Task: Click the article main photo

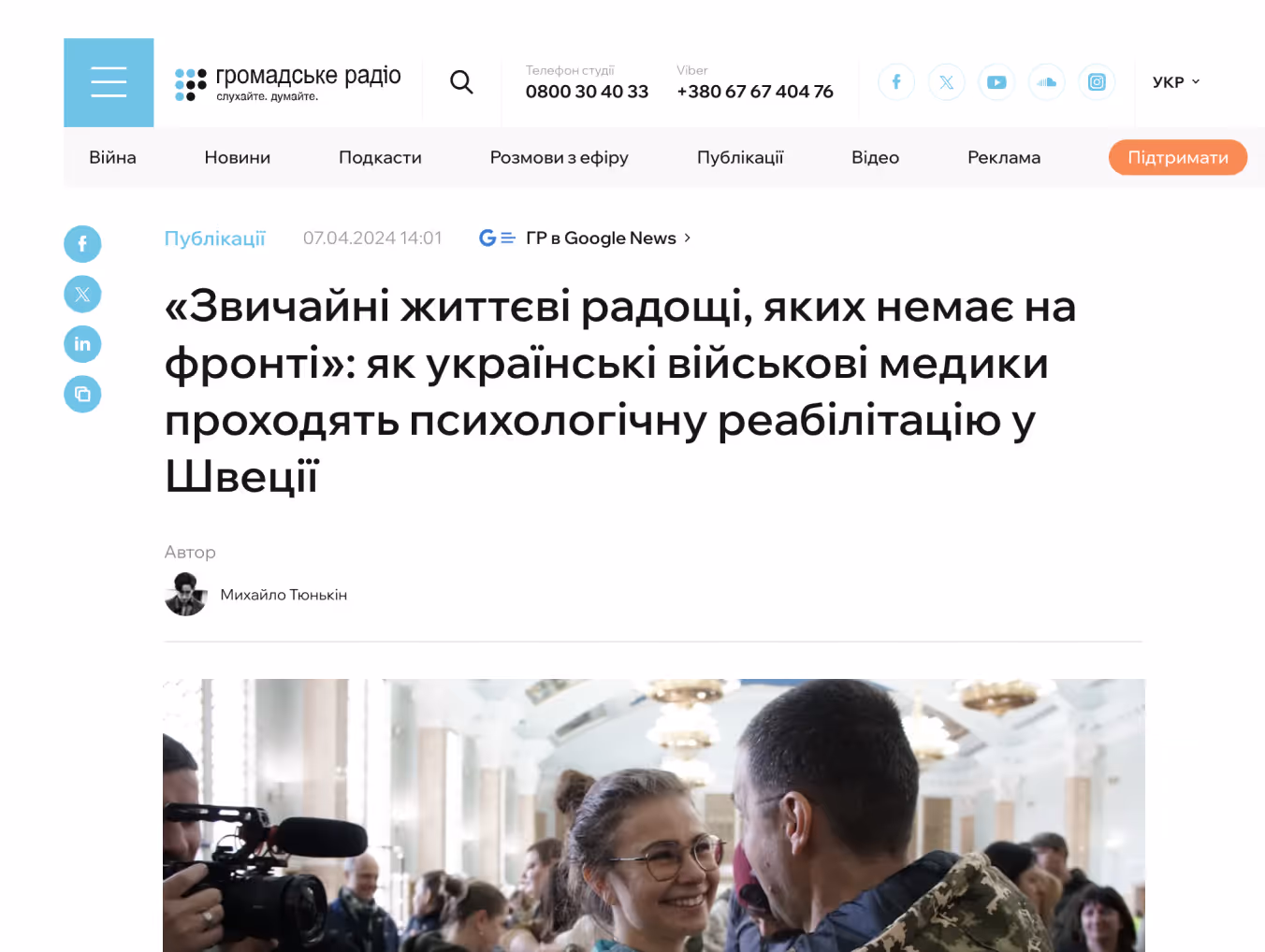Action: coord(654,815)
